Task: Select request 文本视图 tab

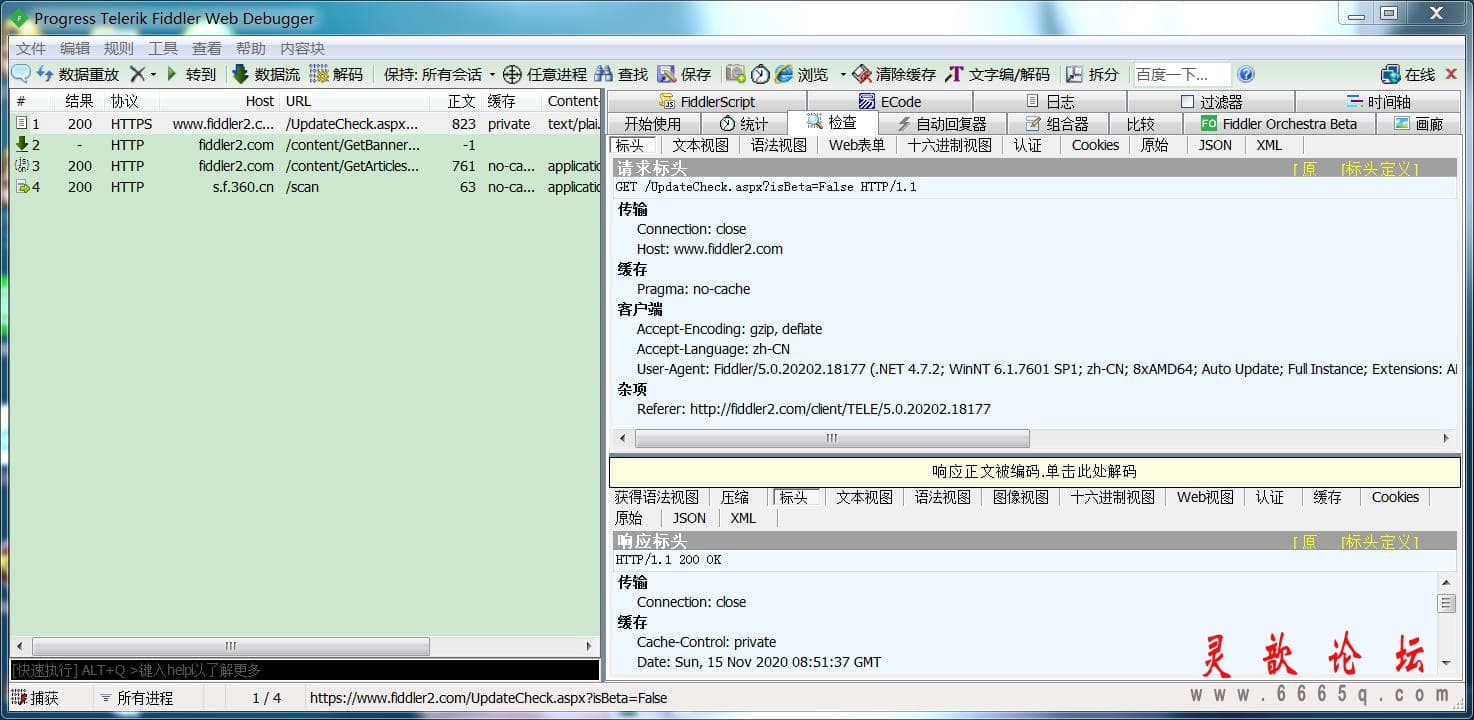Action: tap(700, 145)
